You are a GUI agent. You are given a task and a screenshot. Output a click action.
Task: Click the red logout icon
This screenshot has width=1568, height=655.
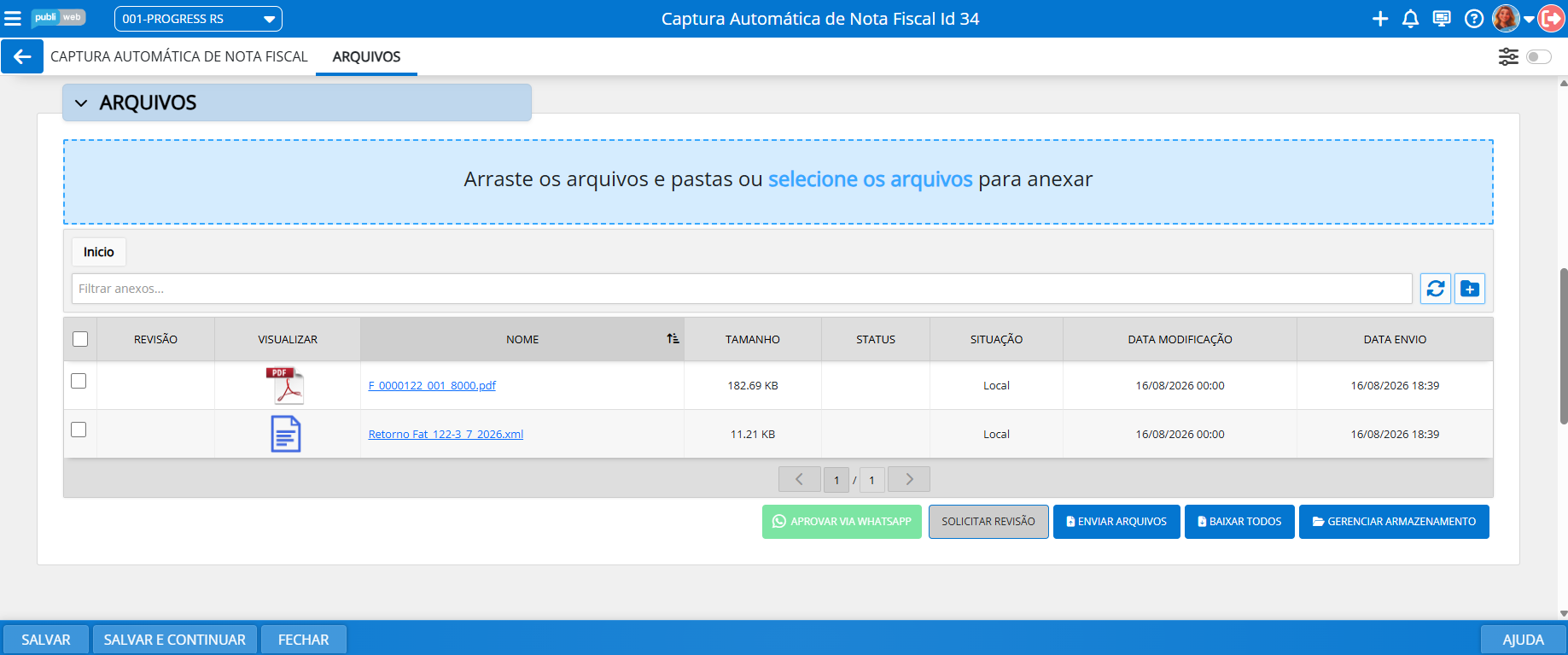[1552, 19]
